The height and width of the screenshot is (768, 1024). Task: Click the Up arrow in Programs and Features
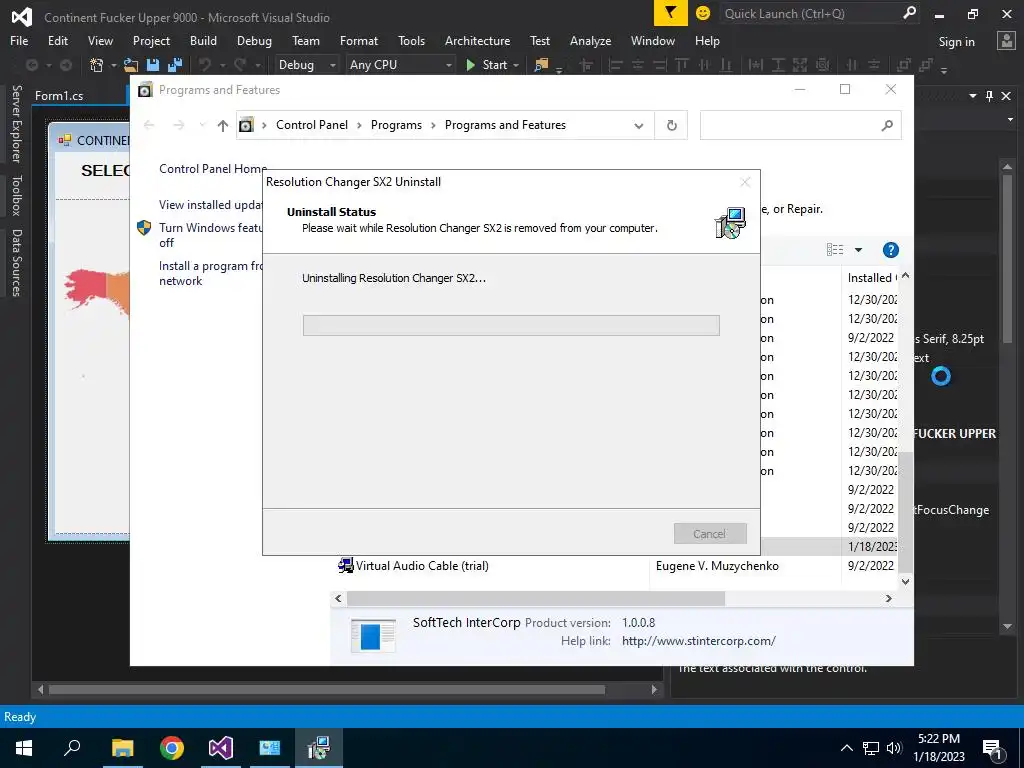[223, 125]
